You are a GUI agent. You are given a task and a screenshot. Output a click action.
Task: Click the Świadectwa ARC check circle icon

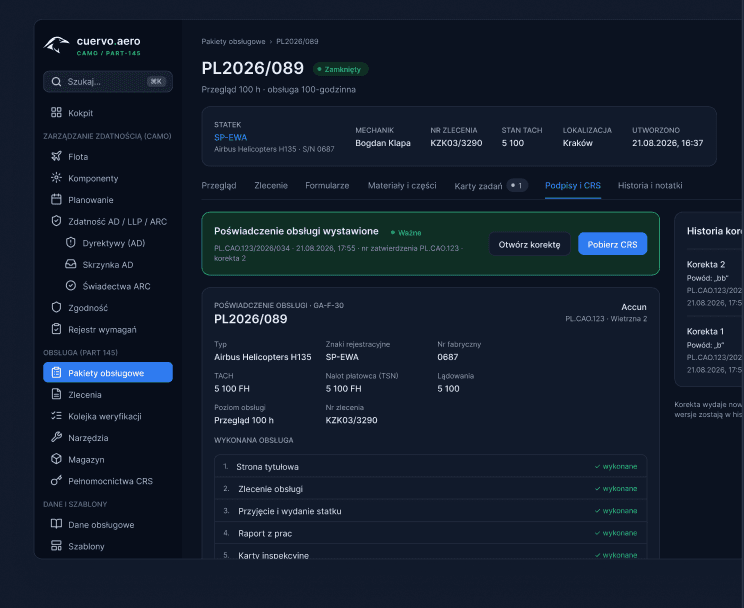point(71,286)
